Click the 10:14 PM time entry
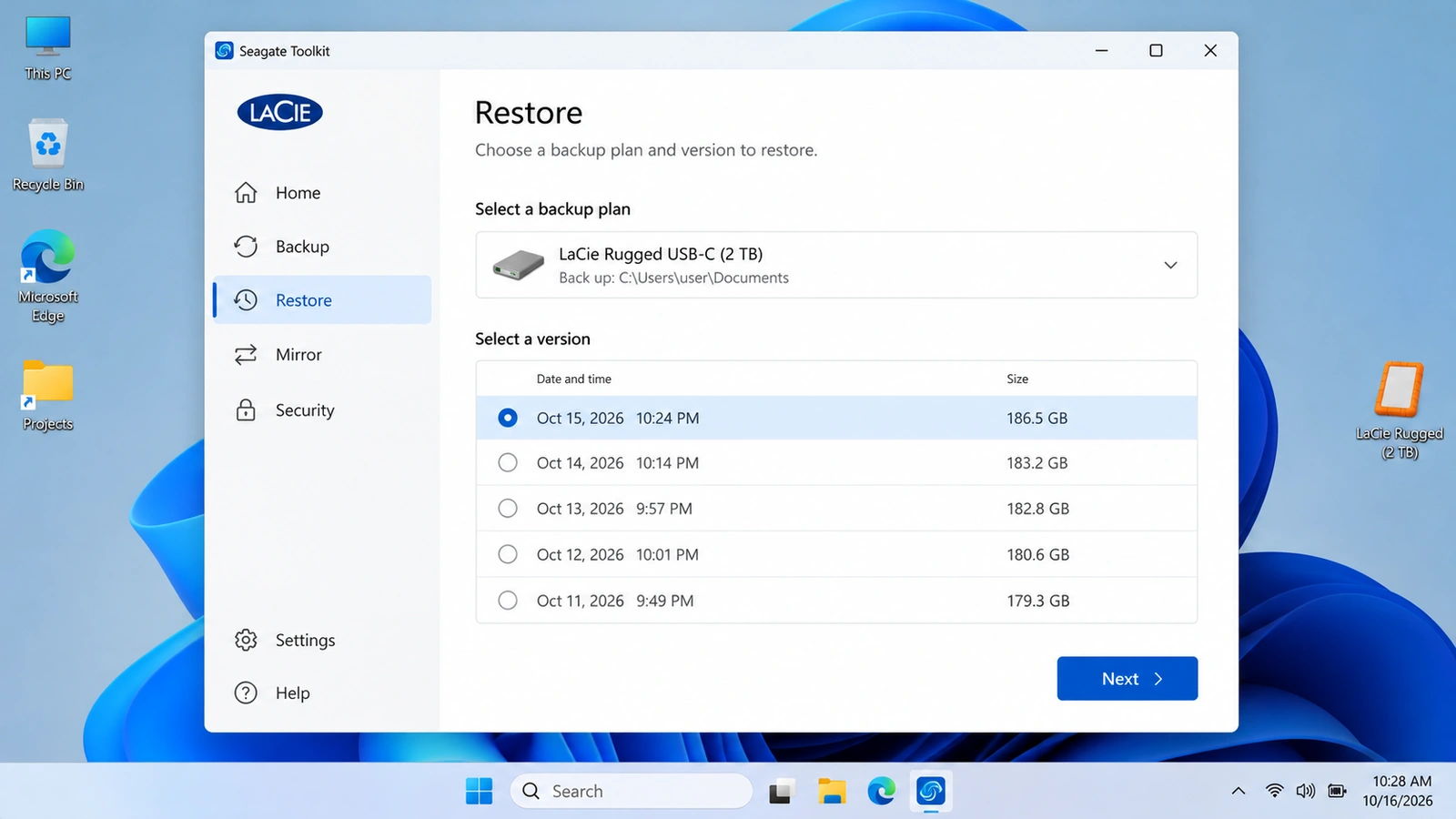The height and width of the screenshot is (819, 1456). click(668, 462)
